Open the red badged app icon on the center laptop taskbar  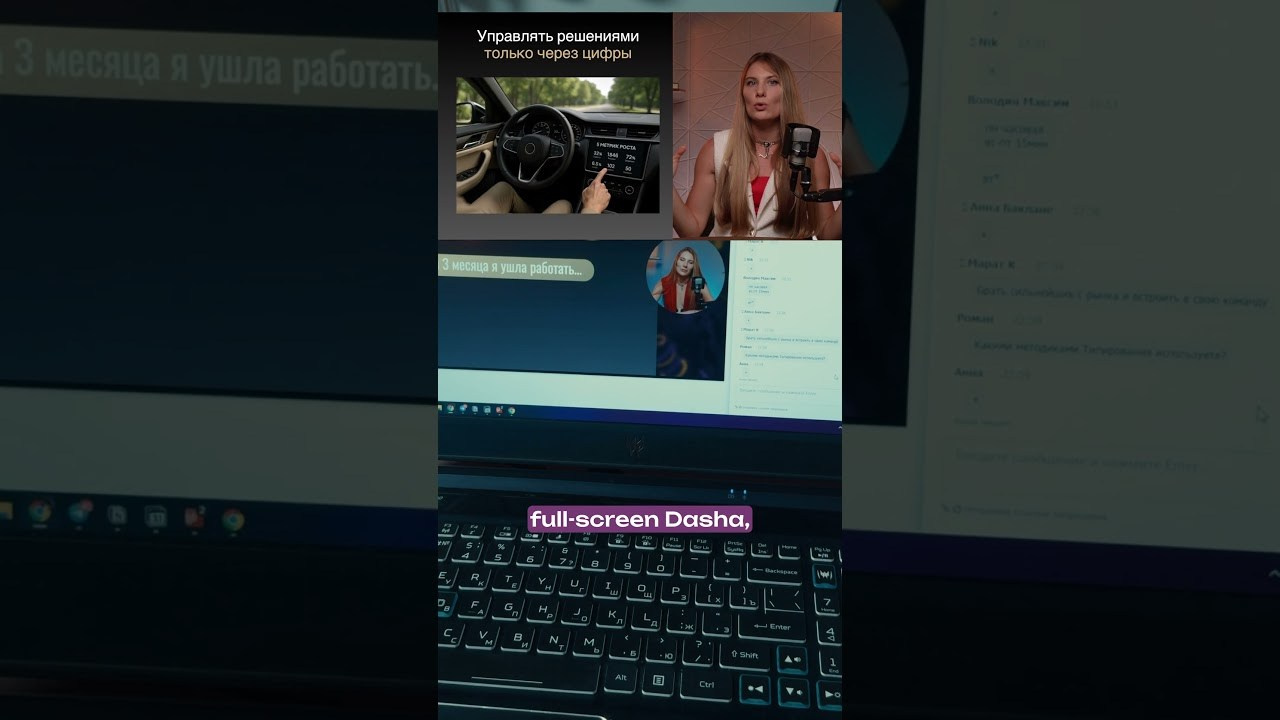click(x=500, y=410)
